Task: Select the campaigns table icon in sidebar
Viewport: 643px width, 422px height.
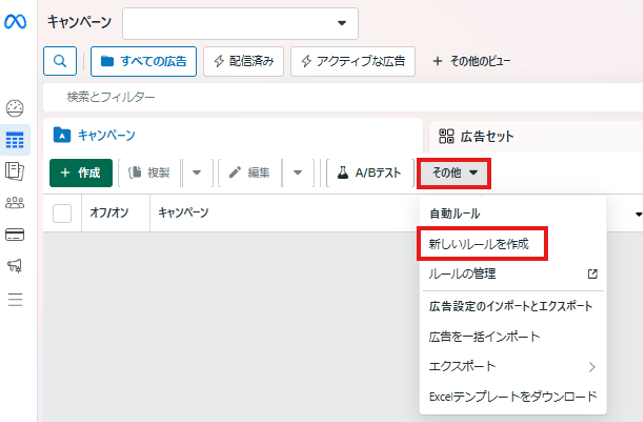Action: tap(15, 140)
